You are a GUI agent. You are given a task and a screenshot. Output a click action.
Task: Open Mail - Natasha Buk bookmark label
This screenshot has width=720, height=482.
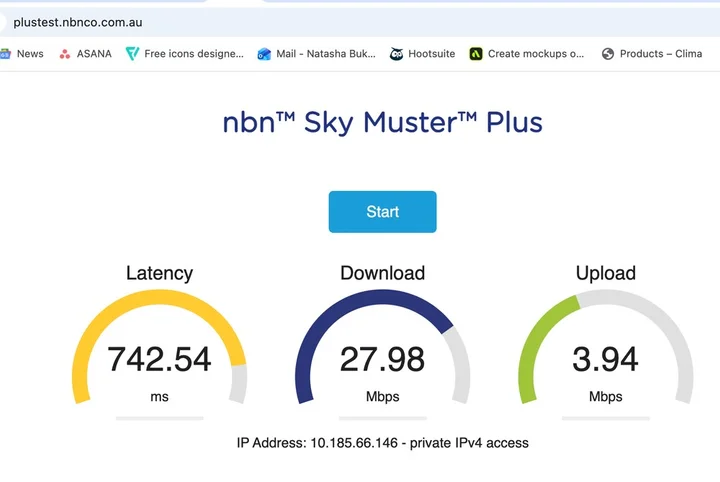click(x=326, y=54)
